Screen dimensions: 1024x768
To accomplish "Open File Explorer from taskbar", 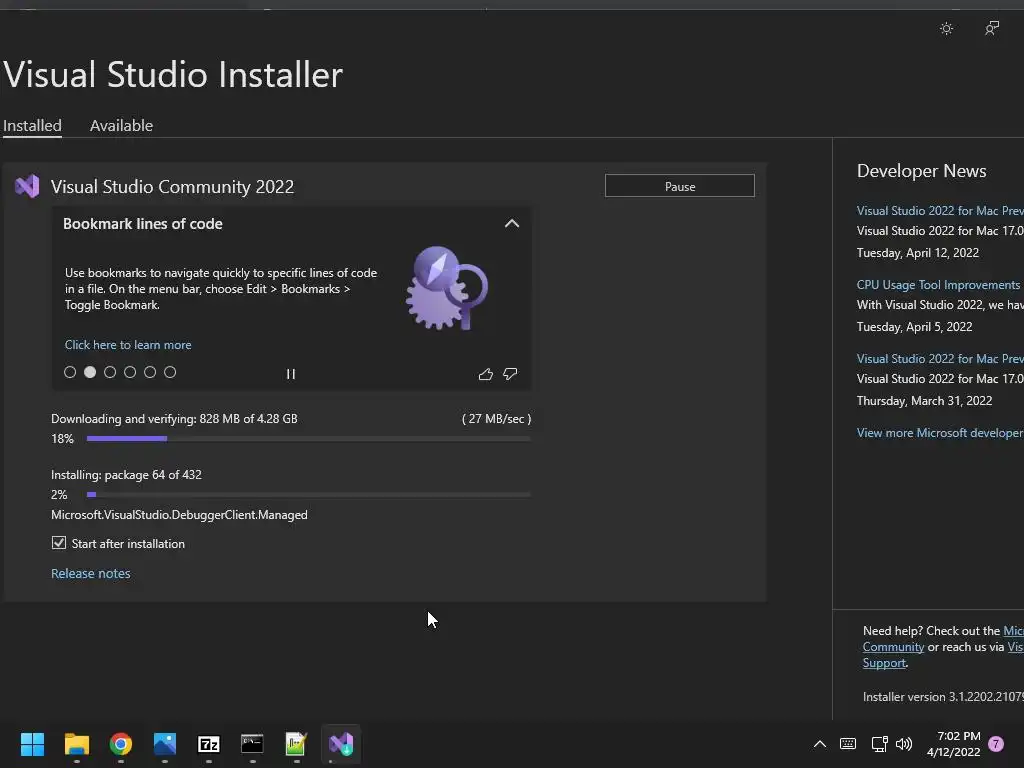I will [76, 744].
